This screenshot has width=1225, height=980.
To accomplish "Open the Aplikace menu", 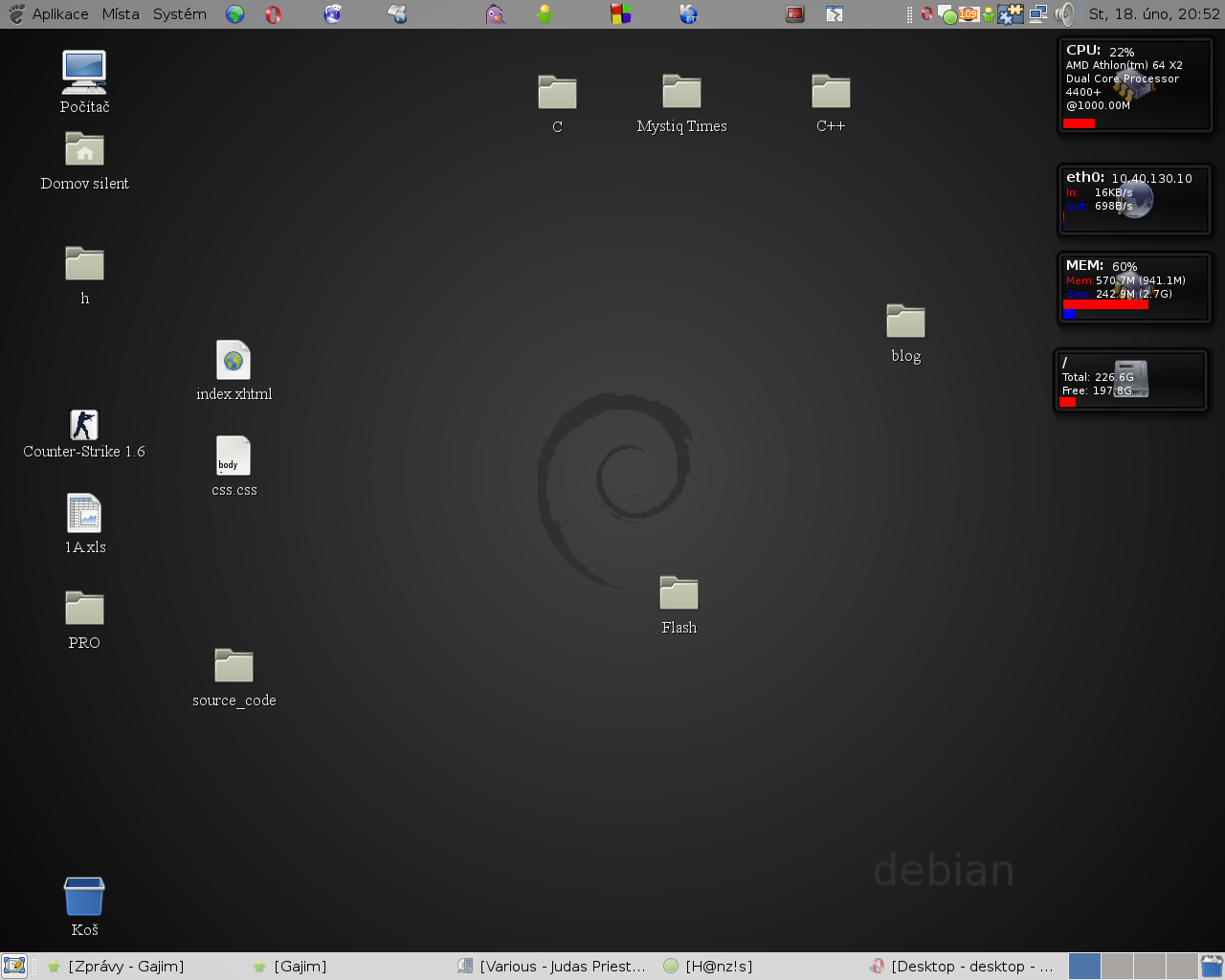I will tap(59, 14).
